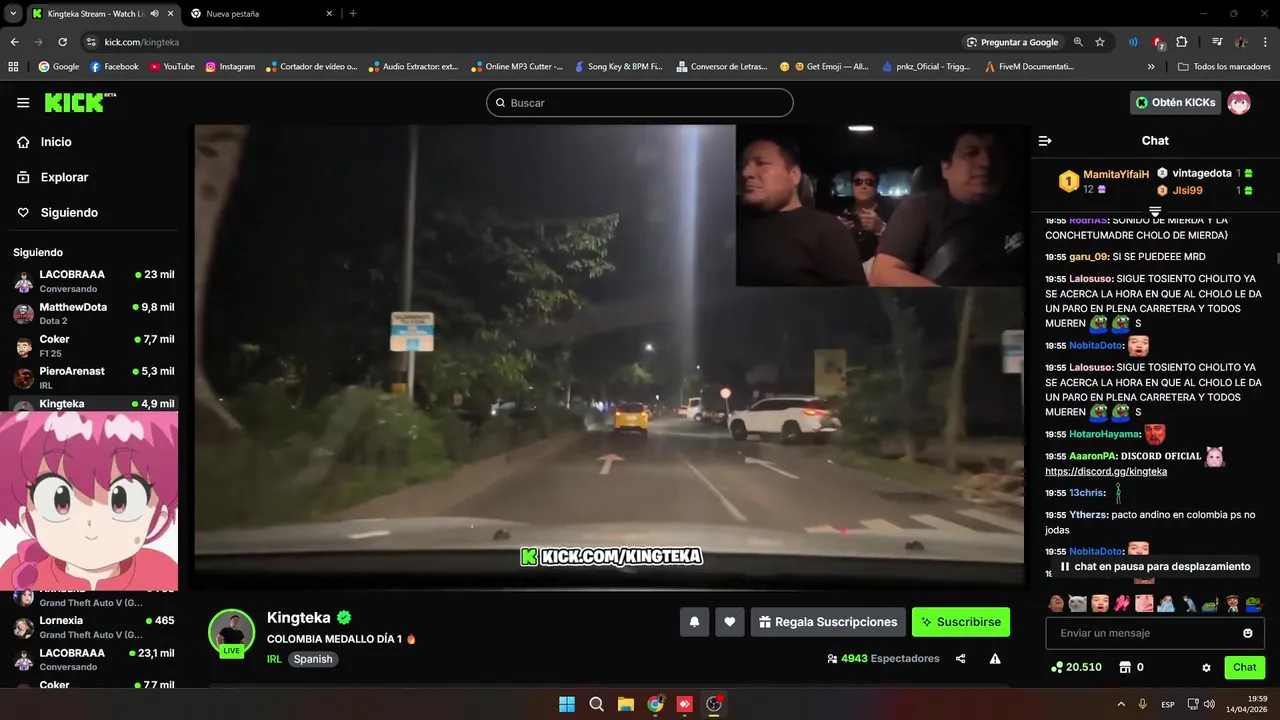Open the discord.gg/kingteka link in chat

(1106, 471)
